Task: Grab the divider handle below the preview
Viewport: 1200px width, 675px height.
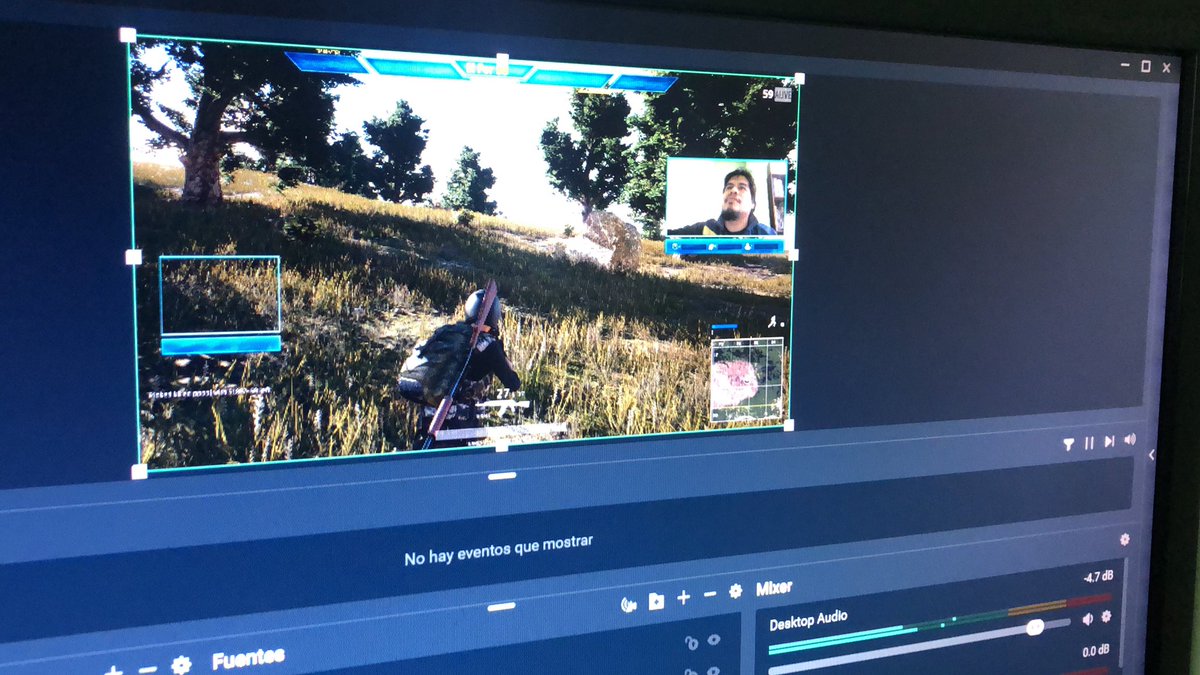Action: (502, 476)
